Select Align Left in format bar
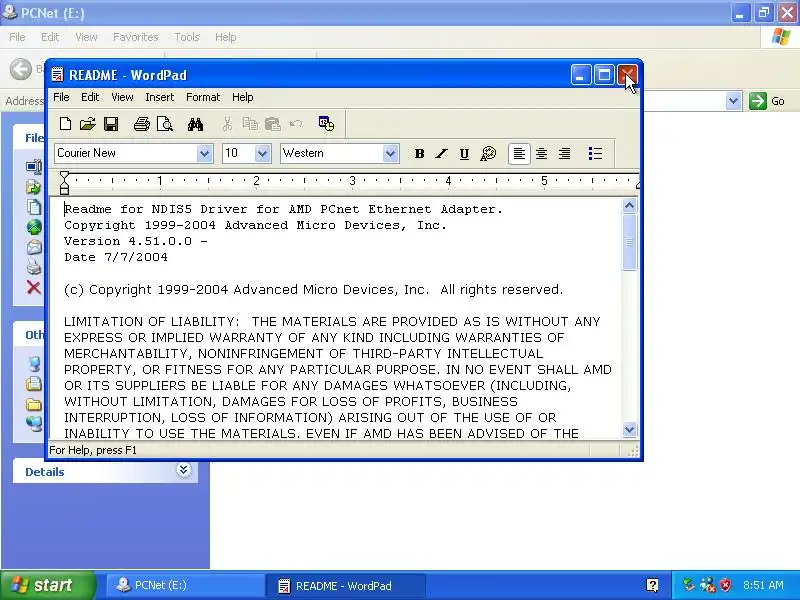Screen dimensions: 800x600 [x=519, y=154]
